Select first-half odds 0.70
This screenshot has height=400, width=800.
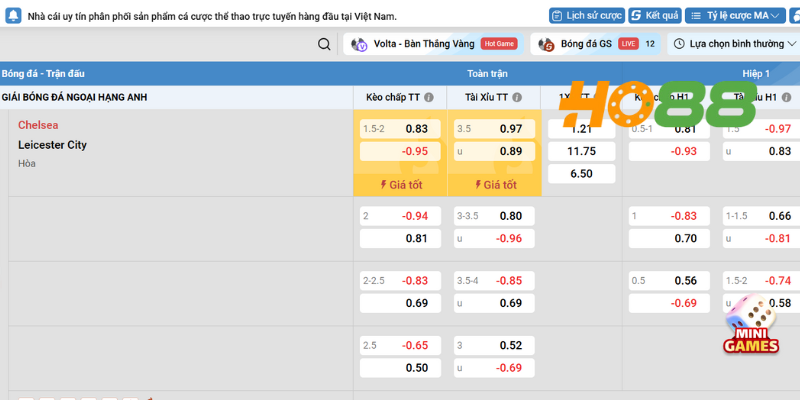[669, 239]
